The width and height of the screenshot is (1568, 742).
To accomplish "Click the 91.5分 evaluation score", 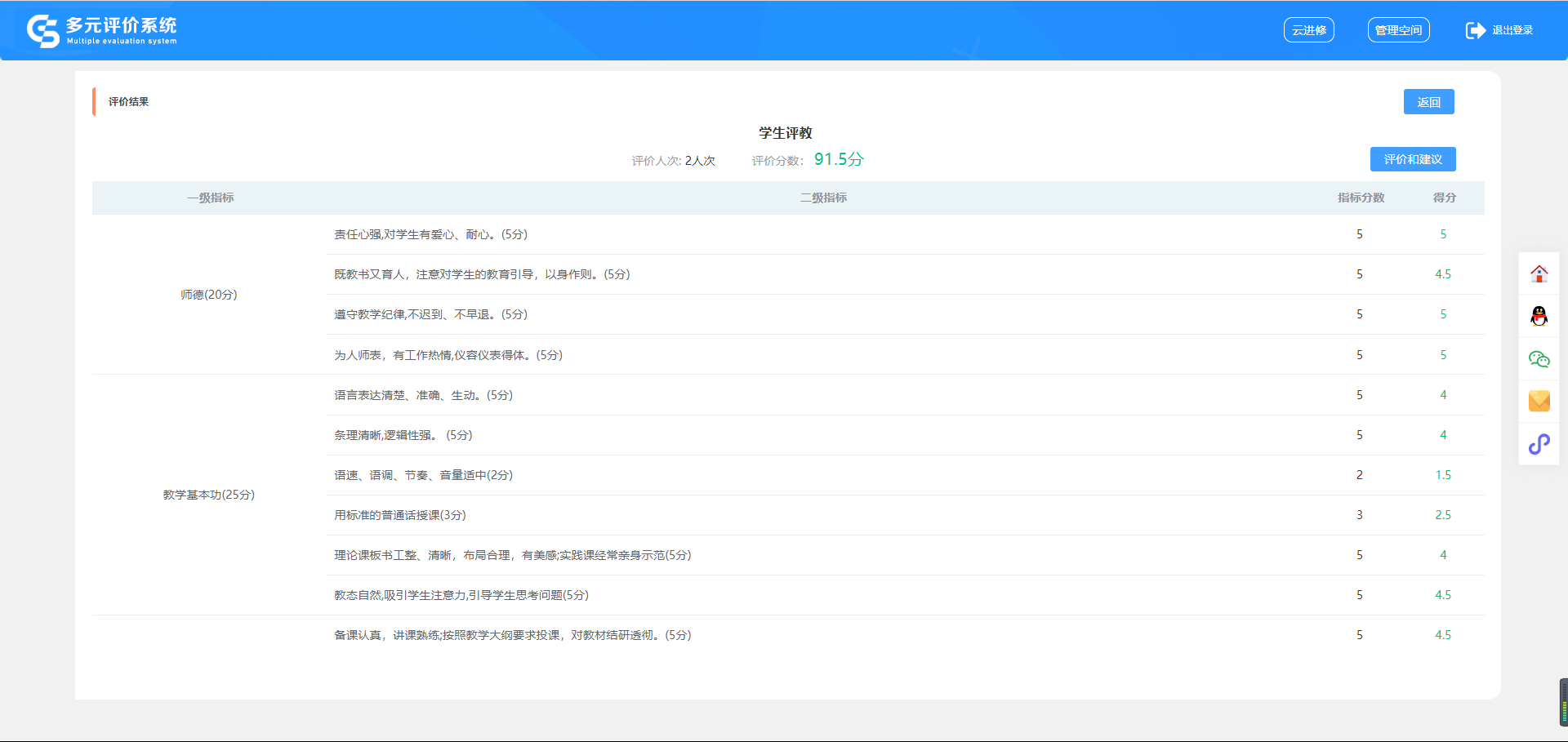I will [838, 159].
